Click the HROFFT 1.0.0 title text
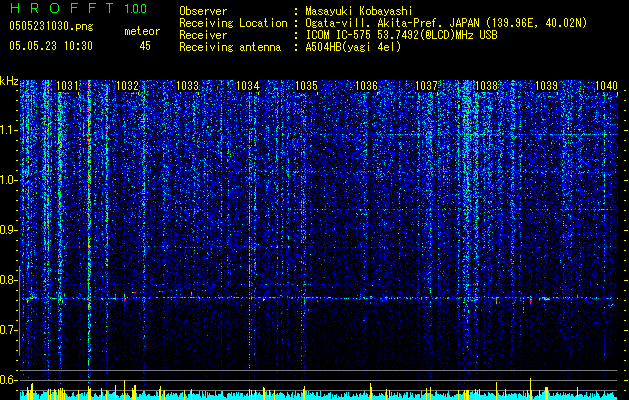Screen dimensions: 629x400 point(78,8)
